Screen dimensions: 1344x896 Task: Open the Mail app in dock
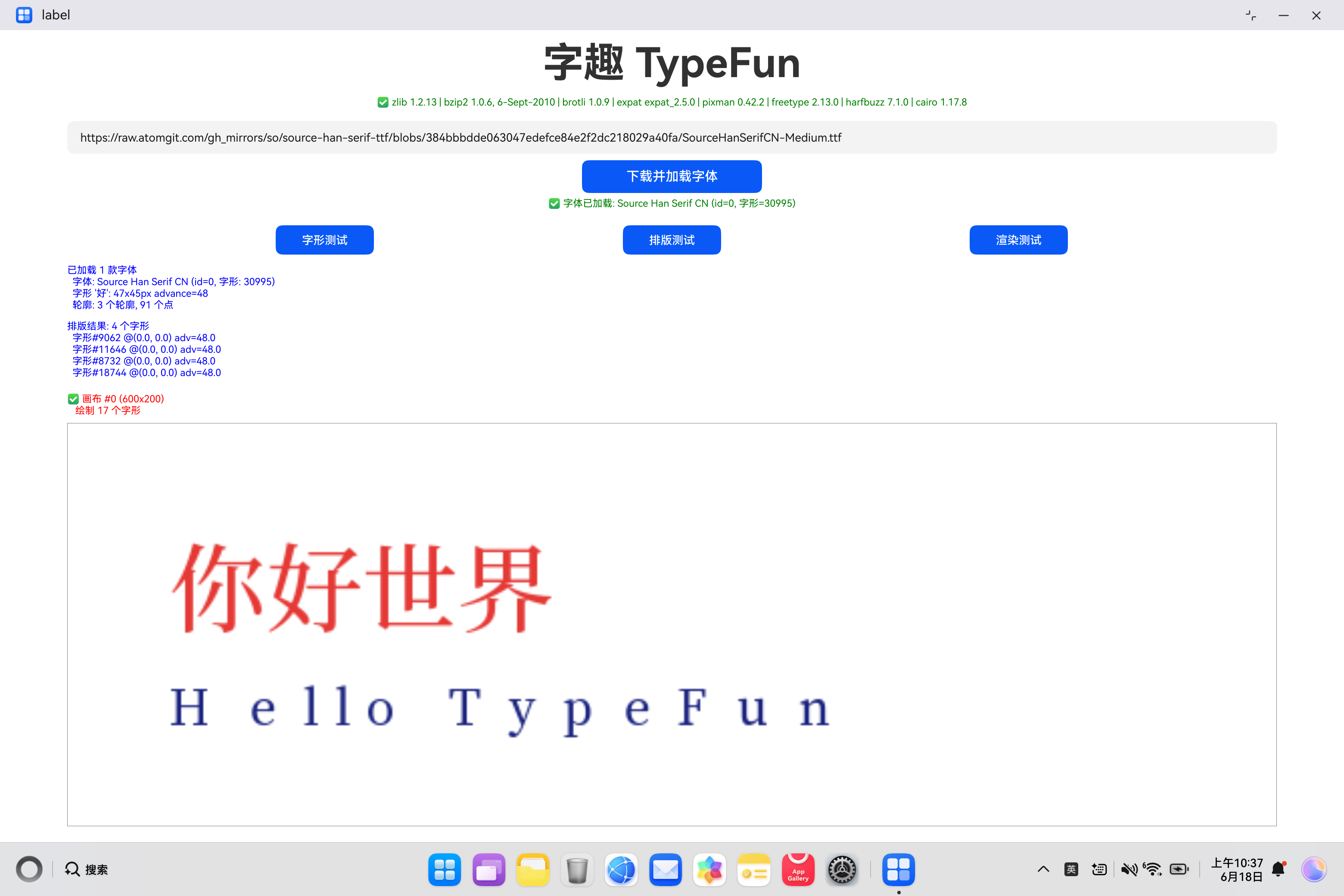(x=665, y=869)
